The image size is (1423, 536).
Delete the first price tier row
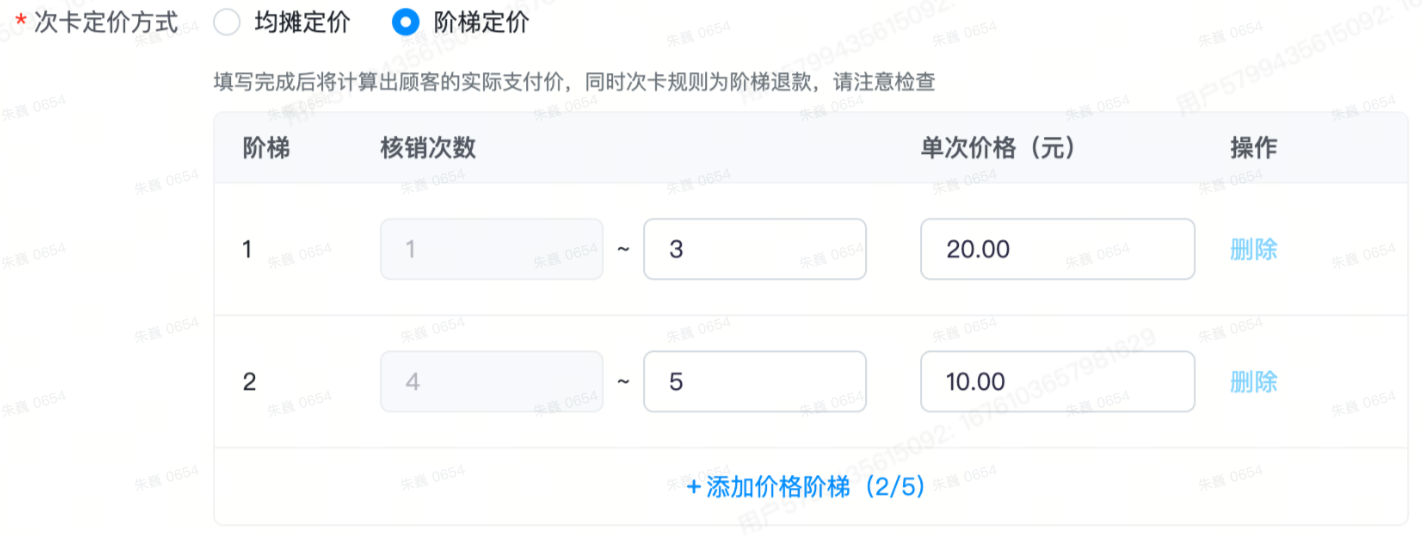pyautogui.click(x=1253, y=249)
